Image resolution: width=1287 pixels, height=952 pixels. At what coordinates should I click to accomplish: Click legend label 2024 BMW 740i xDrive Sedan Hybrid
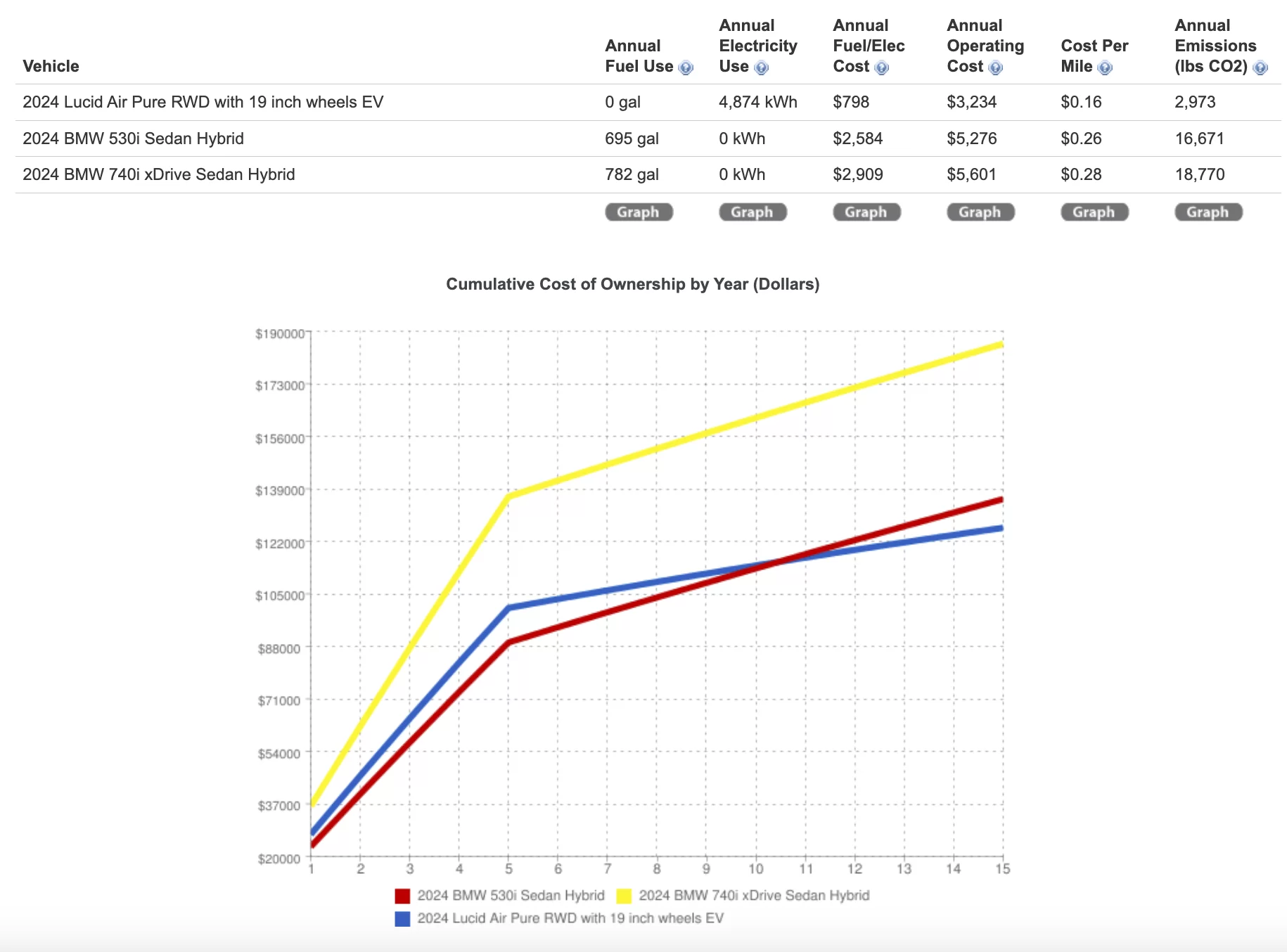coord(754,896)
